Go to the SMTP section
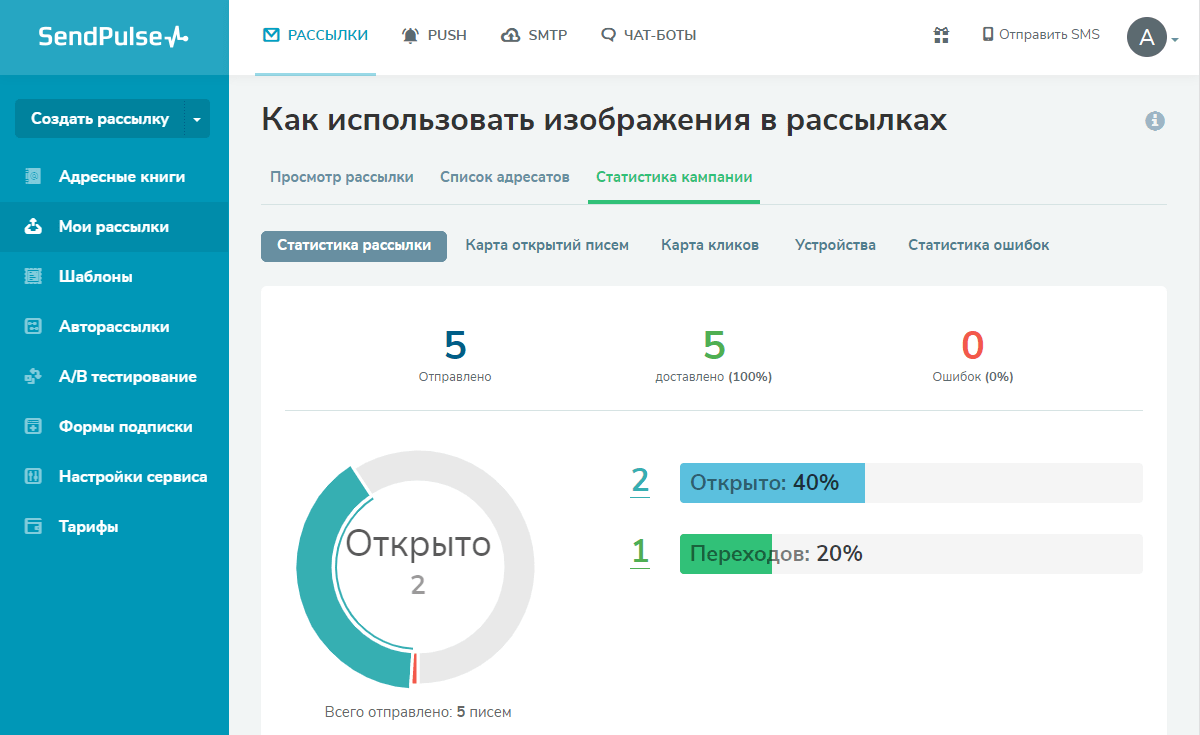The height and width of the screenshot is (735, 1200). (x=534, y=35)
